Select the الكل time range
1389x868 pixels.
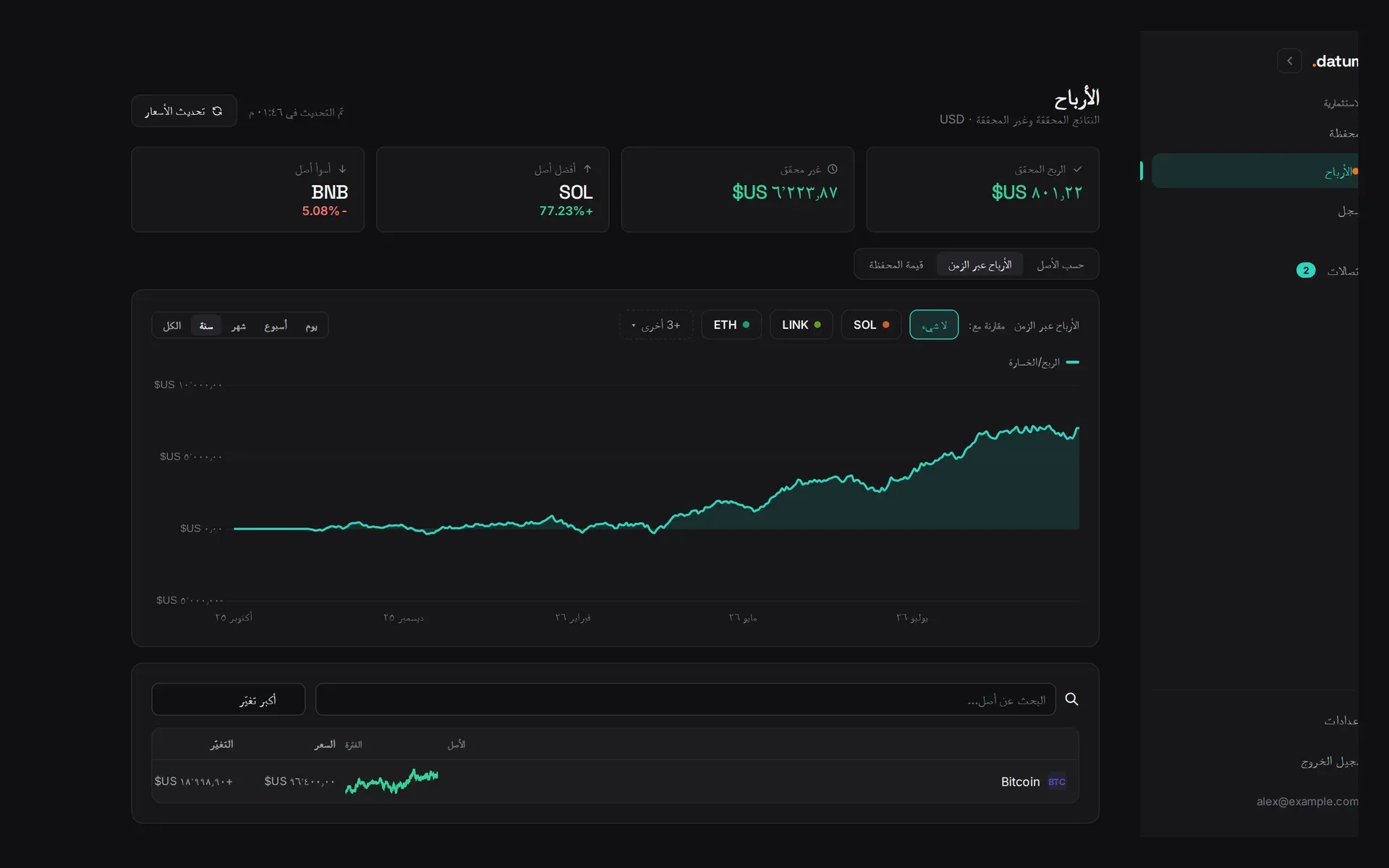(x=171, y=325)
